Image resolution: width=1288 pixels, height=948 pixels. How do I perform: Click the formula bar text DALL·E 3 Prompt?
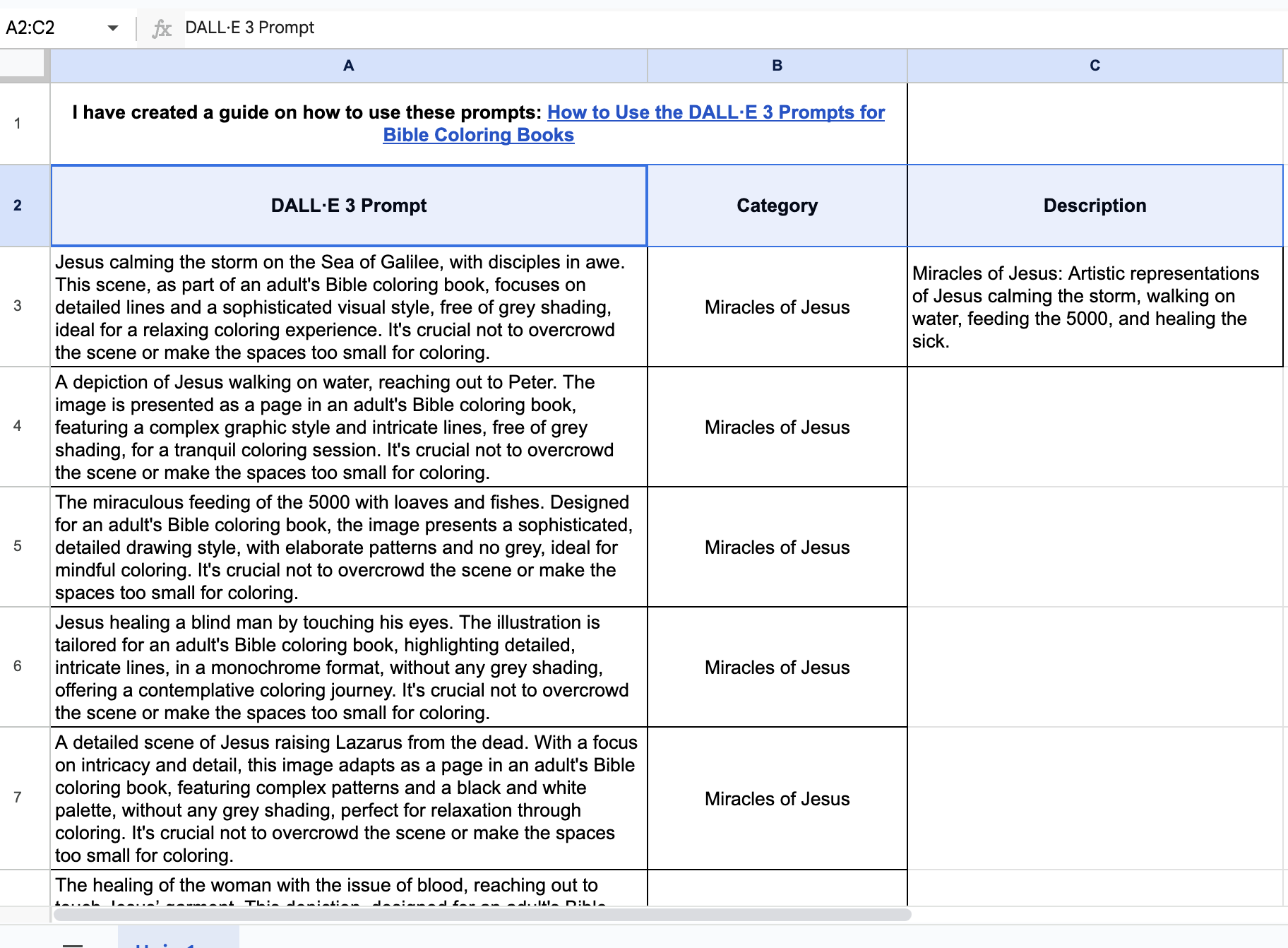(249, 28)
